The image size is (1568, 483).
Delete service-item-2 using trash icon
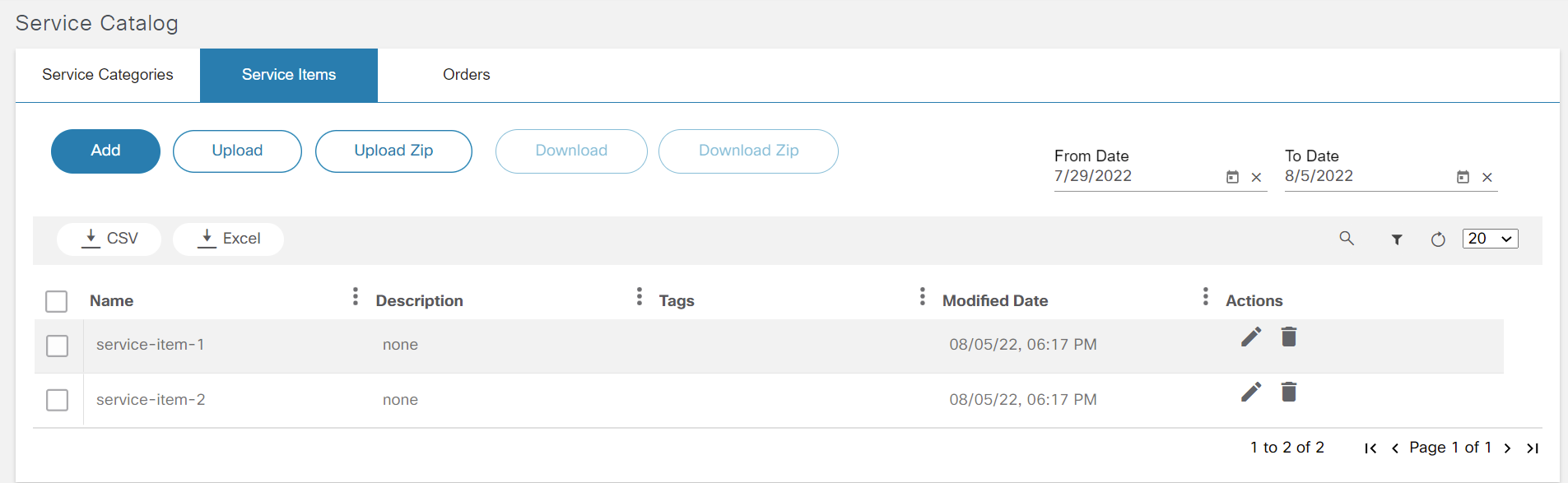[1289, 392]
